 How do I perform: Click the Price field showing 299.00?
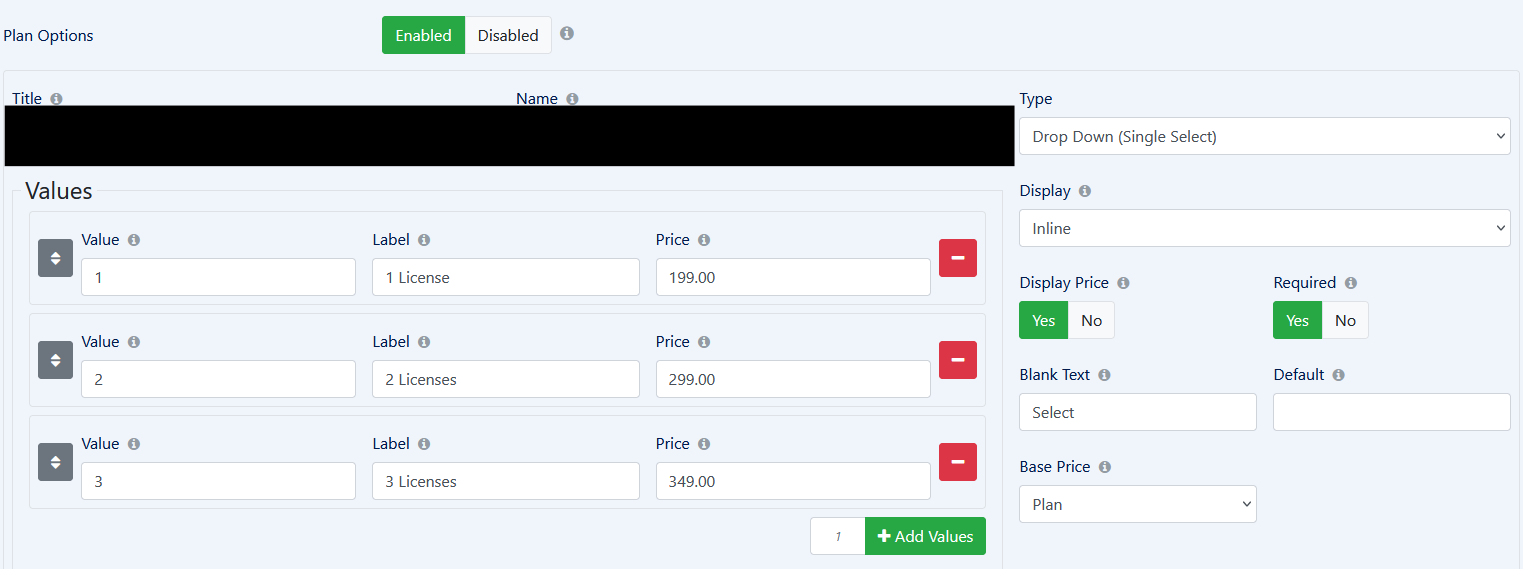pyautogui.click(x=792, y=379)
